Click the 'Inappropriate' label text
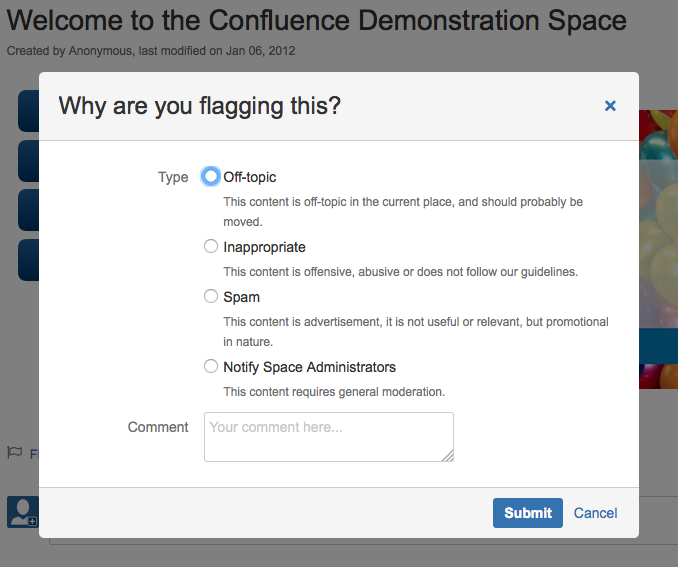678x567 pixels. tap(264, 247)
